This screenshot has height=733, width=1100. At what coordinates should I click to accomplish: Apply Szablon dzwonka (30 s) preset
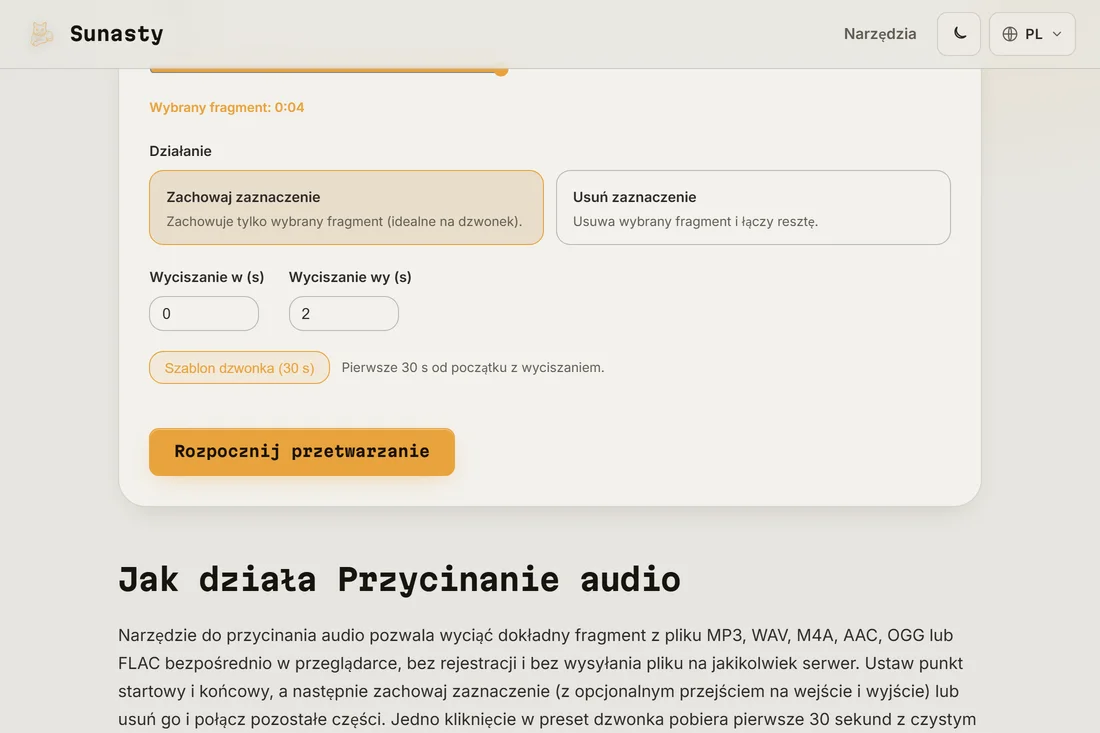tap(239, 368)
